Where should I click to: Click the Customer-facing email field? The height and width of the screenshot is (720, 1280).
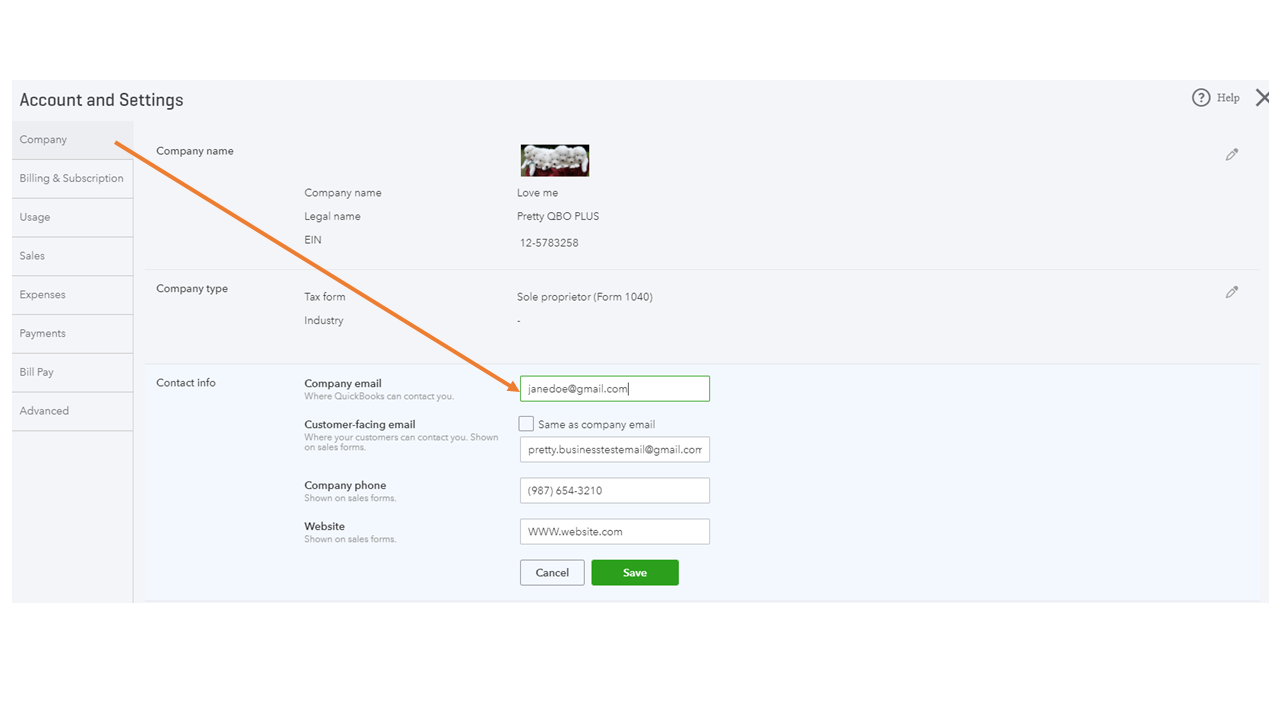click(614, 450)
